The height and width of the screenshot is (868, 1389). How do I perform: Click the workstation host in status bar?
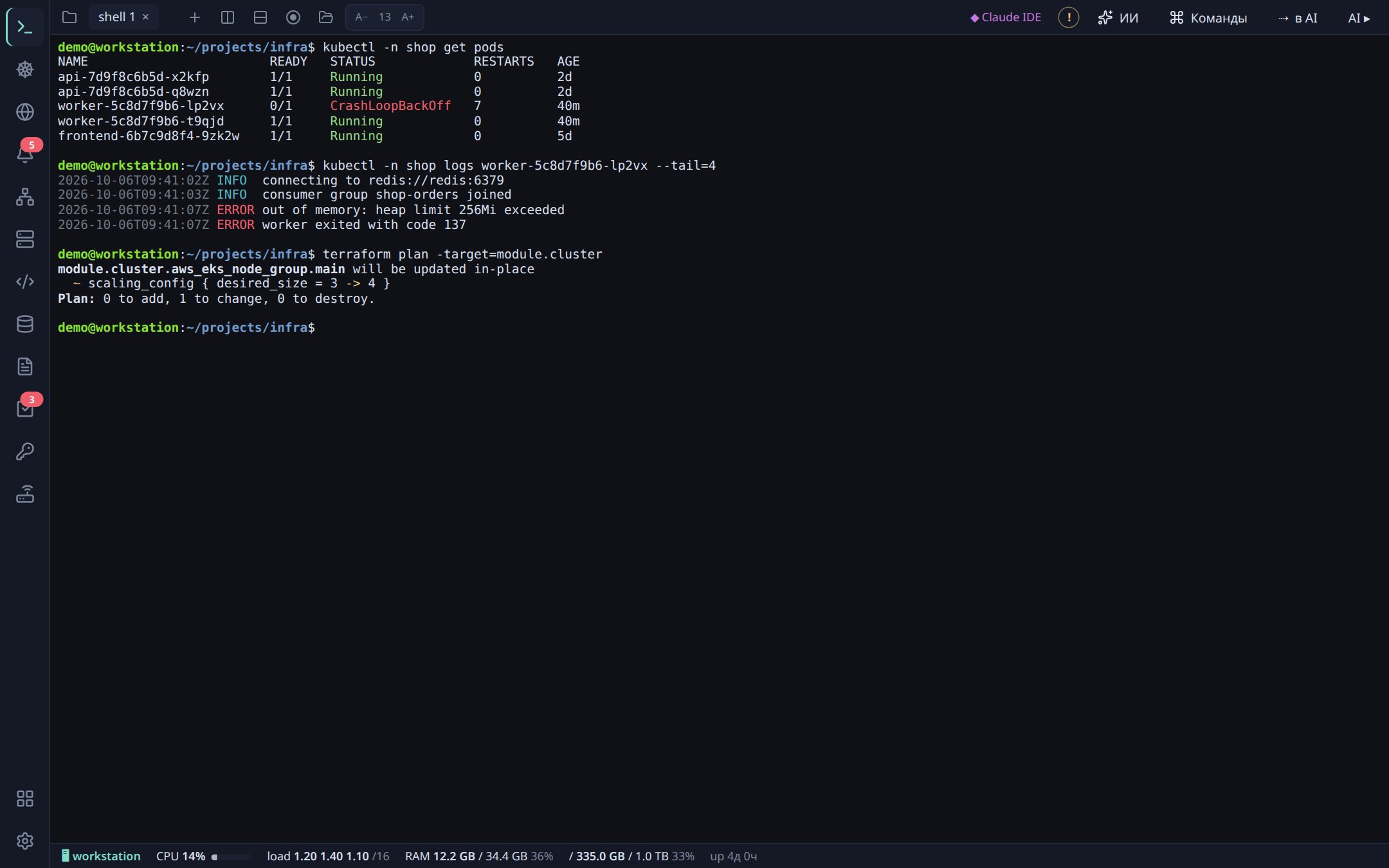pos(101,856)
